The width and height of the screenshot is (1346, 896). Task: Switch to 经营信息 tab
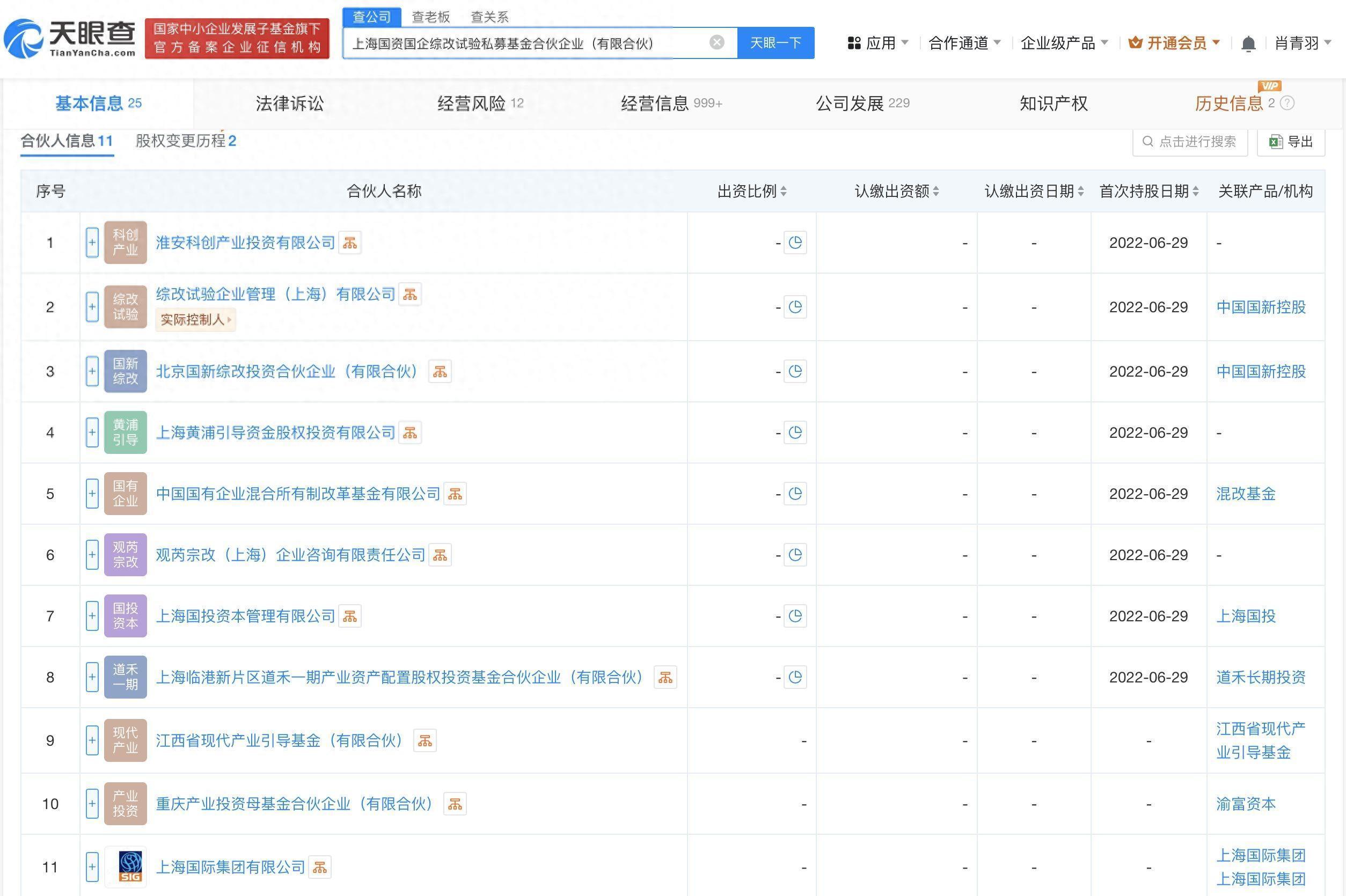(x=671, y=104)
